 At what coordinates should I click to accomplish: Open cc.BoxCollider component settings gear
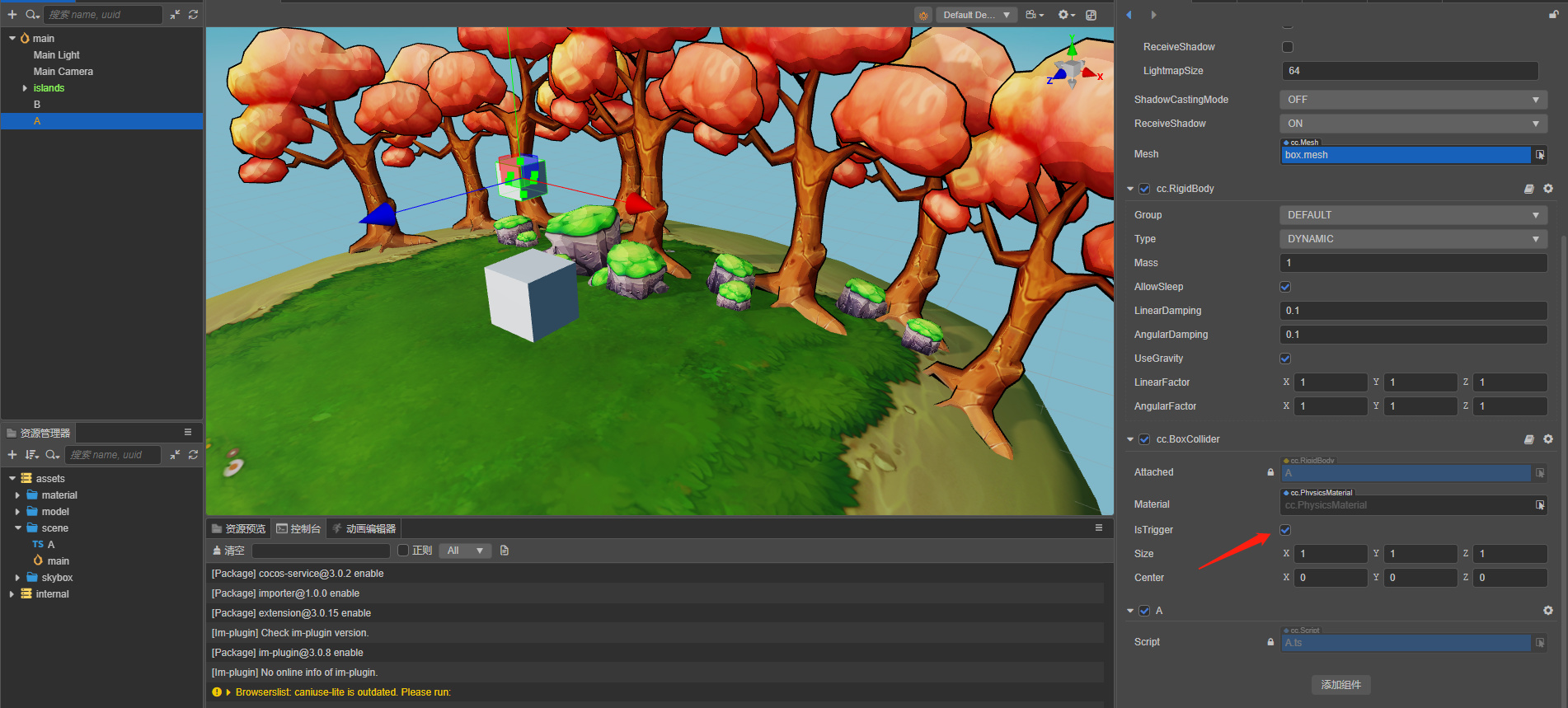(1548, 439)
